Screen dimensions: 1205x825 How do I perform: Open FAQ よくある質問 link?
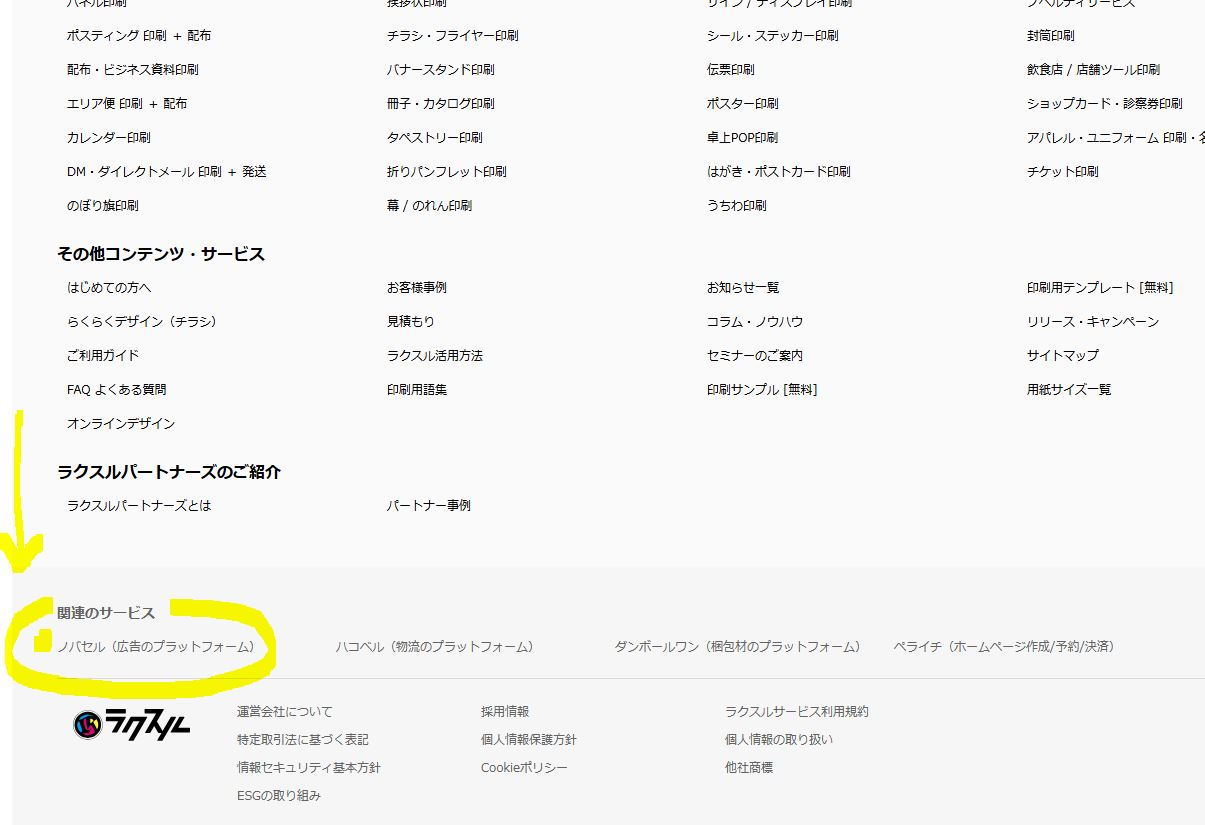tap(117, 390)
